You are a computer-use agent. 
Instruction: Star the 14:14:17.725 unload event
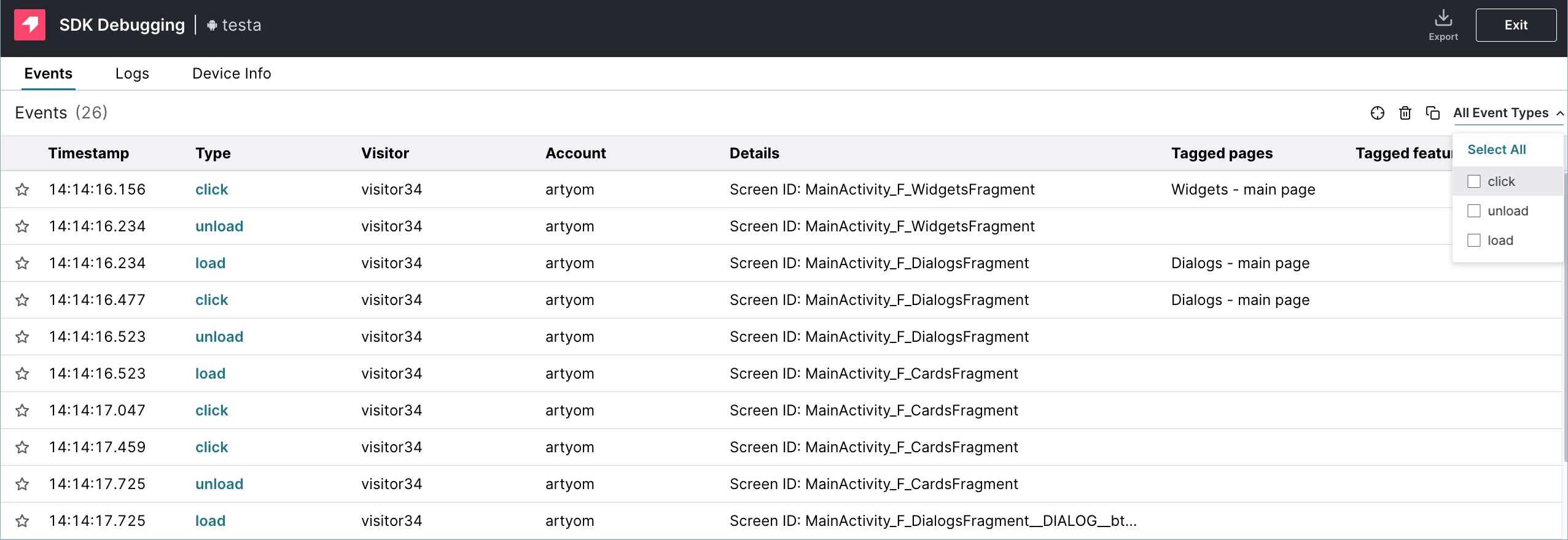pos(22,484)
